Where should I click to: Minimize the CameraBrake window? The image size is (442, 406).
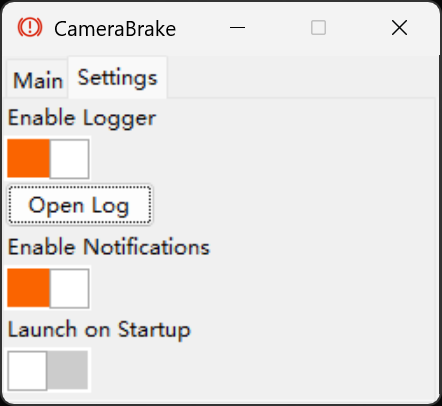(237, 28)
